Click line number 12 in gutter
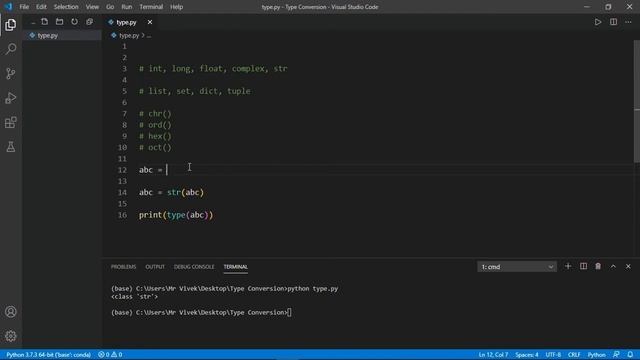 (122, 170)
